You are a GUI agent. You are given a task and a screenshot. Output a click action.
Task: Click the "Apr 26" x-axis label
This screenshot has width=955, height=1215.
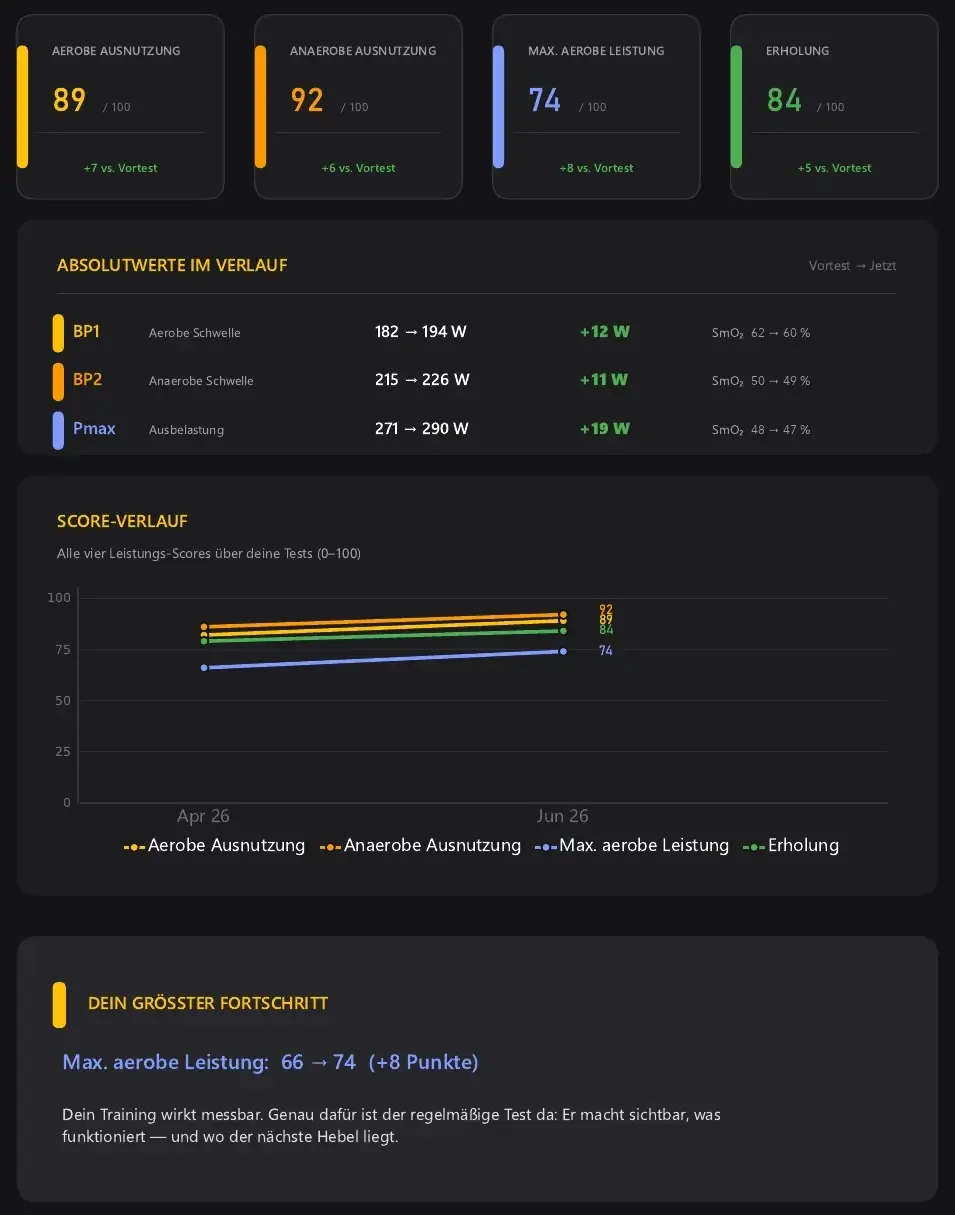pyautogui.click(x=203, y=816)
